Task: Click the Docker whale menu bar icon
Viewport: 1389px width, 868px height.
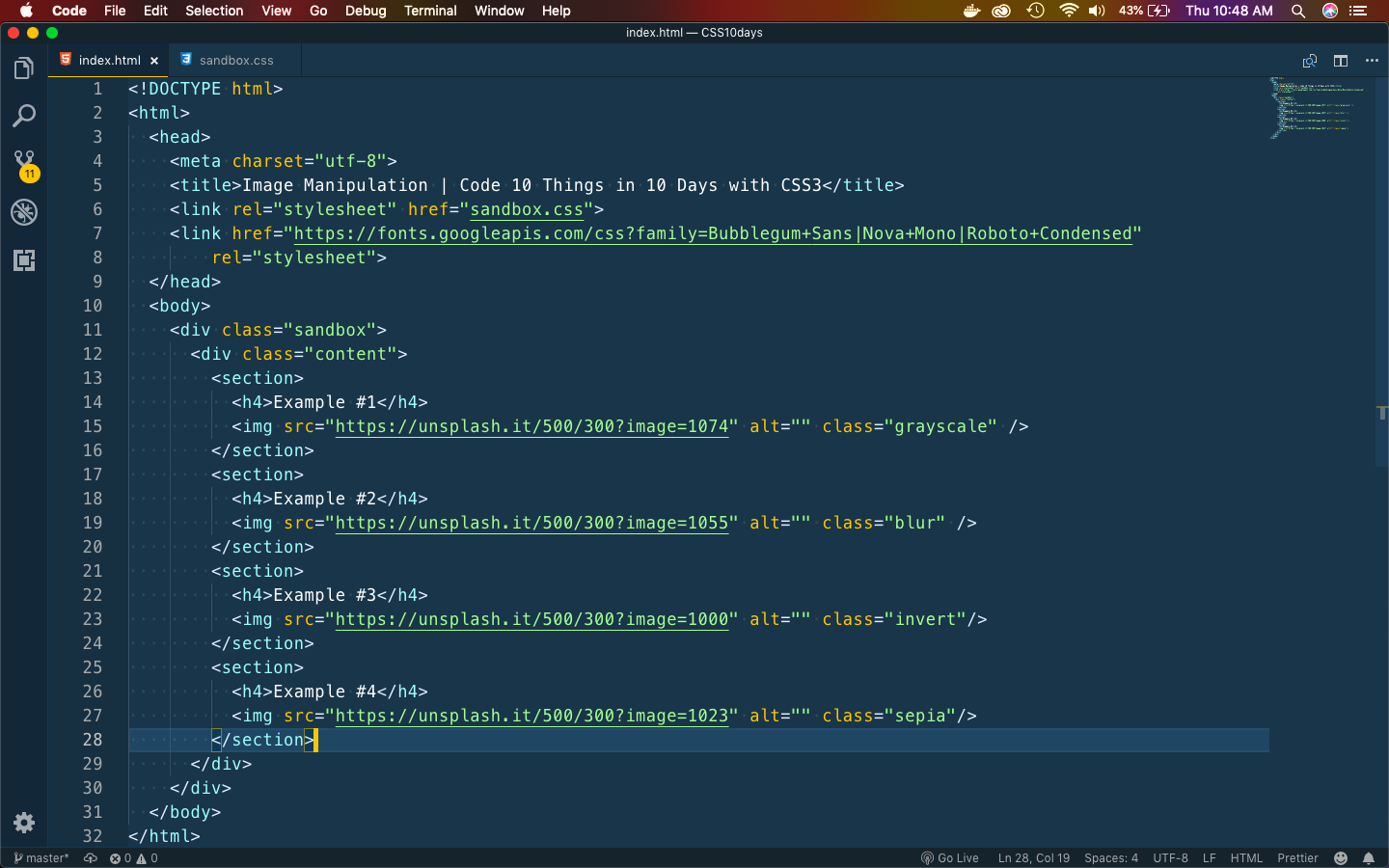Action: point(971,11)
